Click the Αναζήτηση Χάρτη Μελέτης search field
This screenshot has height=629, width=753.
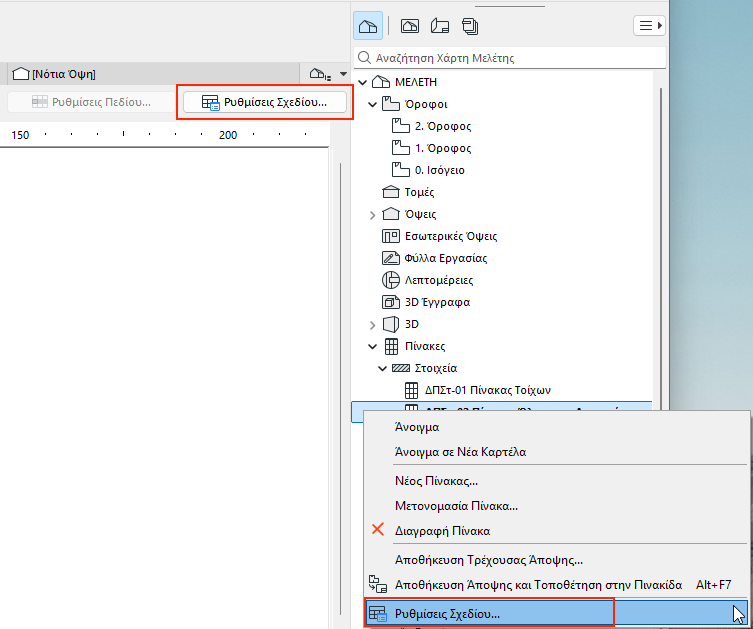[510, 58]
